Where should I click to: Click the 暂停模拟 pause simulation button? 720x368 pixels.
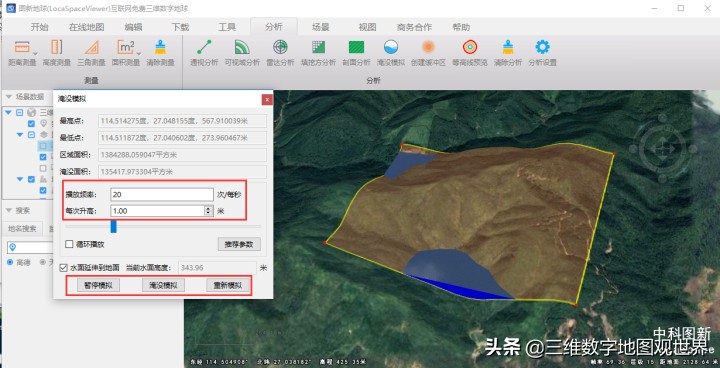pyautogui.click(x=98, y=285)
